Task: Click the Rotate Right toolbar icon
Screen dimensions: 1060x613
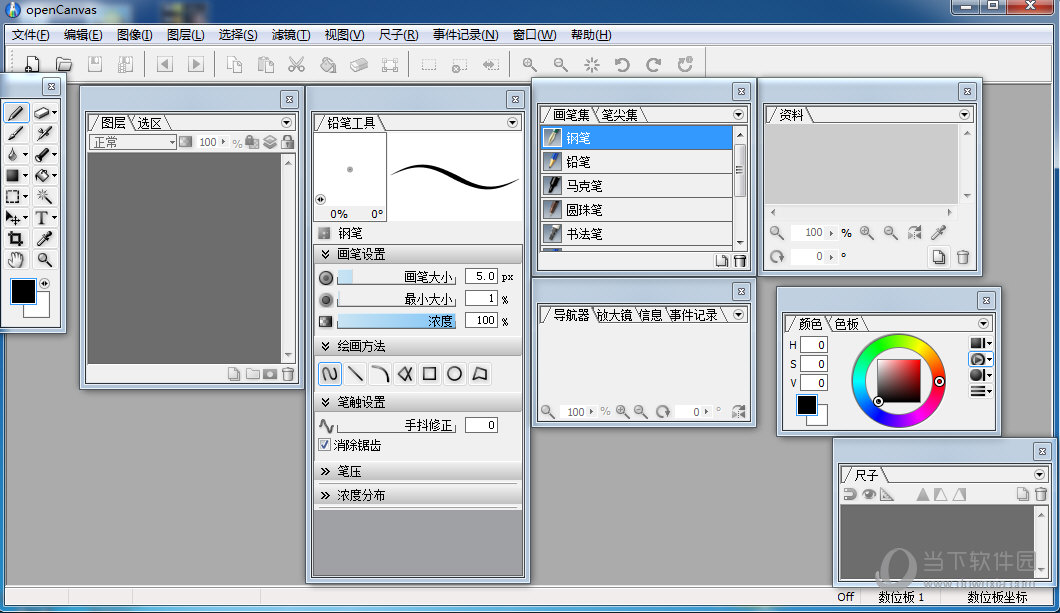Action: (x=653, y=64)
